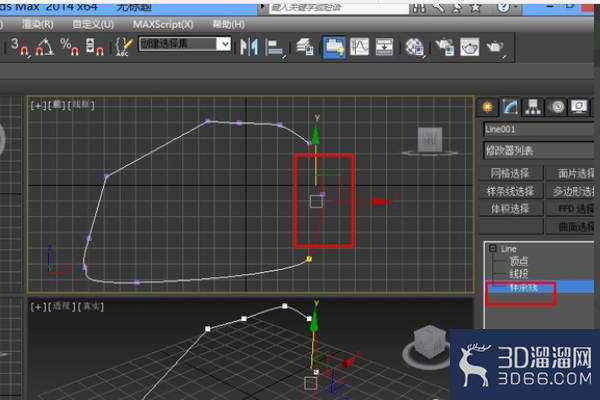
Task: Open the 自定义(U) menu
Action: coord(93,24)
